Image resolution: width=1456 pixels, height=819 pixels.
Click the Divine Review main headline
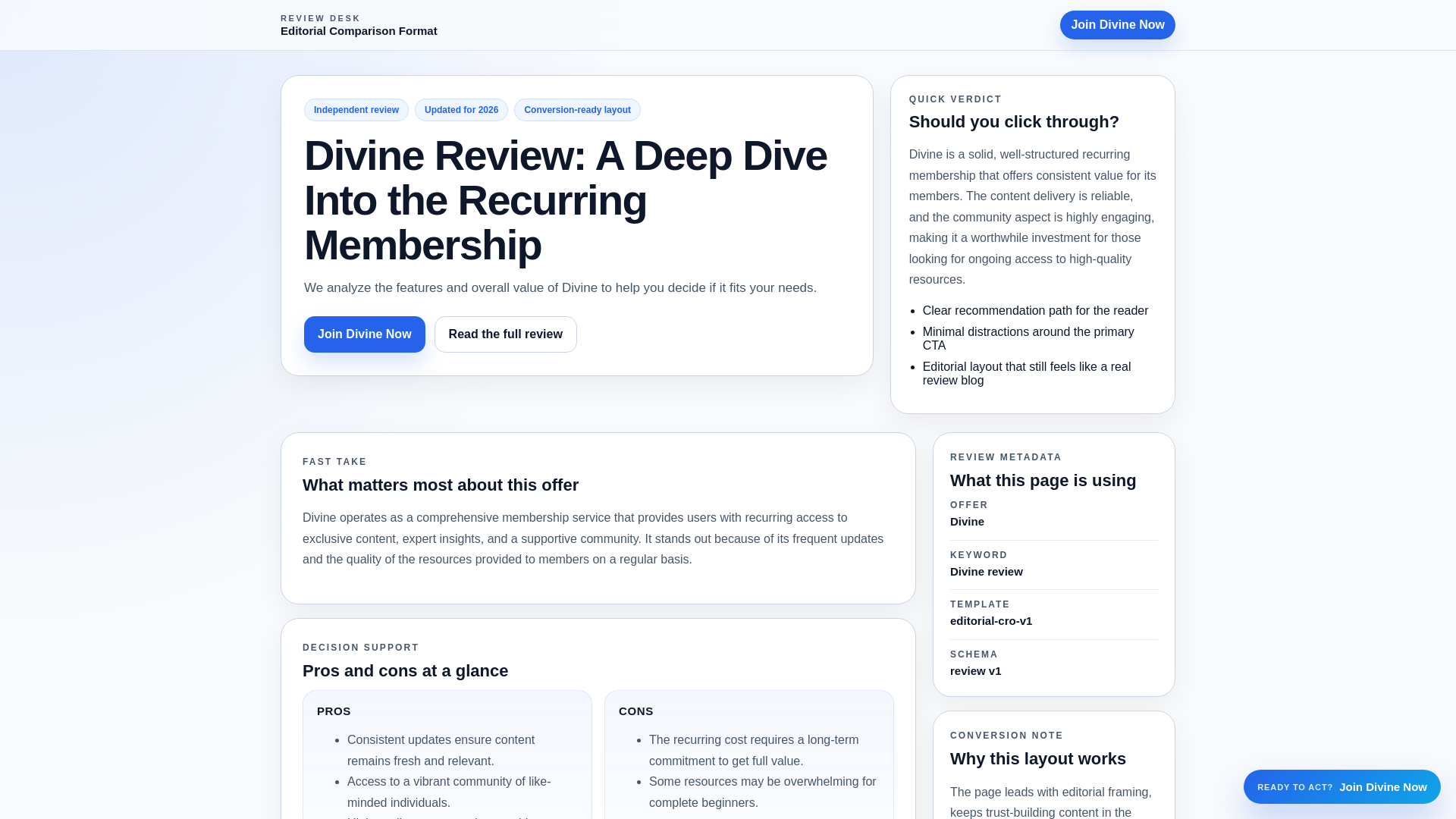coord(566,200)
